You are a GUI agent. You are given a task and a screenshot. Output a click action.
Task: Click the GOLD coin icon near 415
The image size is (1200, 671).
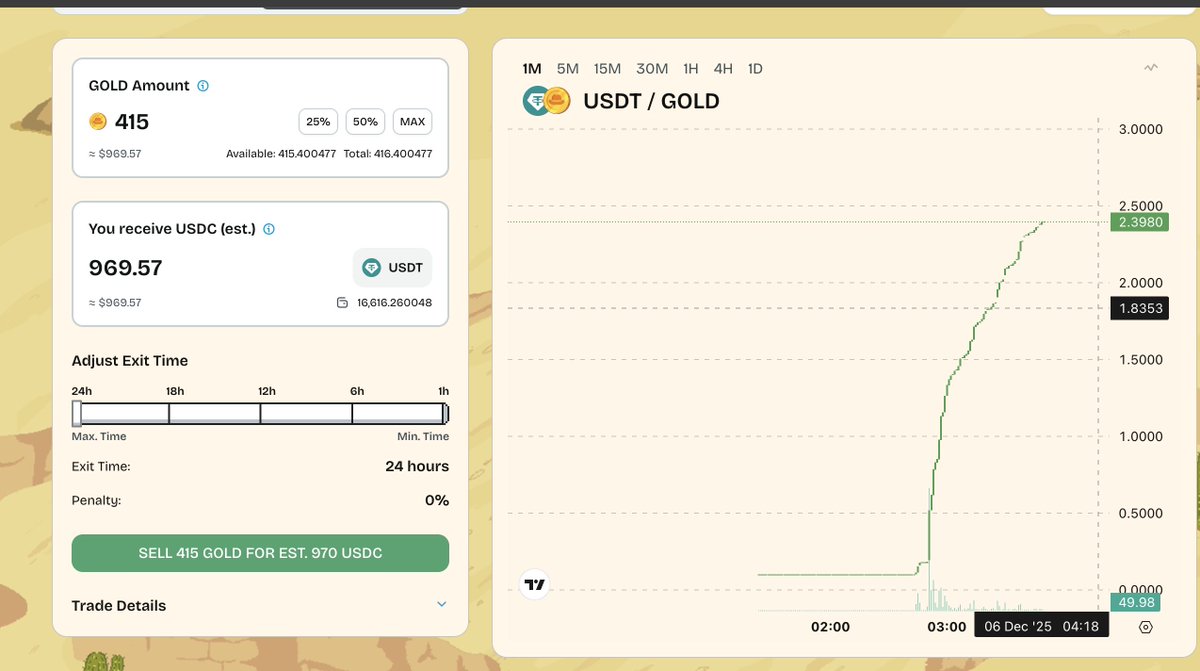(x=98, y=122)
